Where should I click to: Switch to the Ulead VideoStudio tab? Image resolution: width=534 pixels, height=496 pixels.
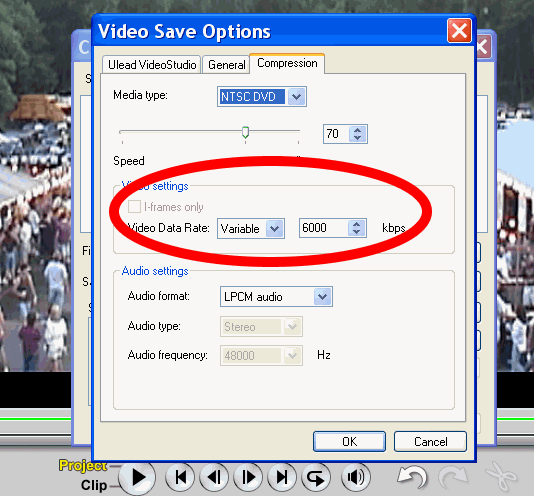152,64
